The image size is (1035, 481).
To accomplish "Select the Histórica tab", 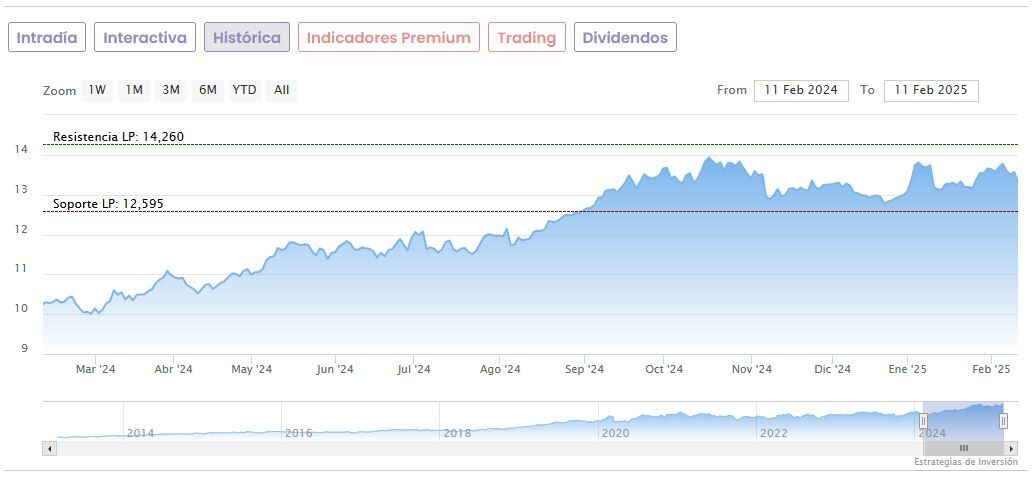I will (247, 38).
